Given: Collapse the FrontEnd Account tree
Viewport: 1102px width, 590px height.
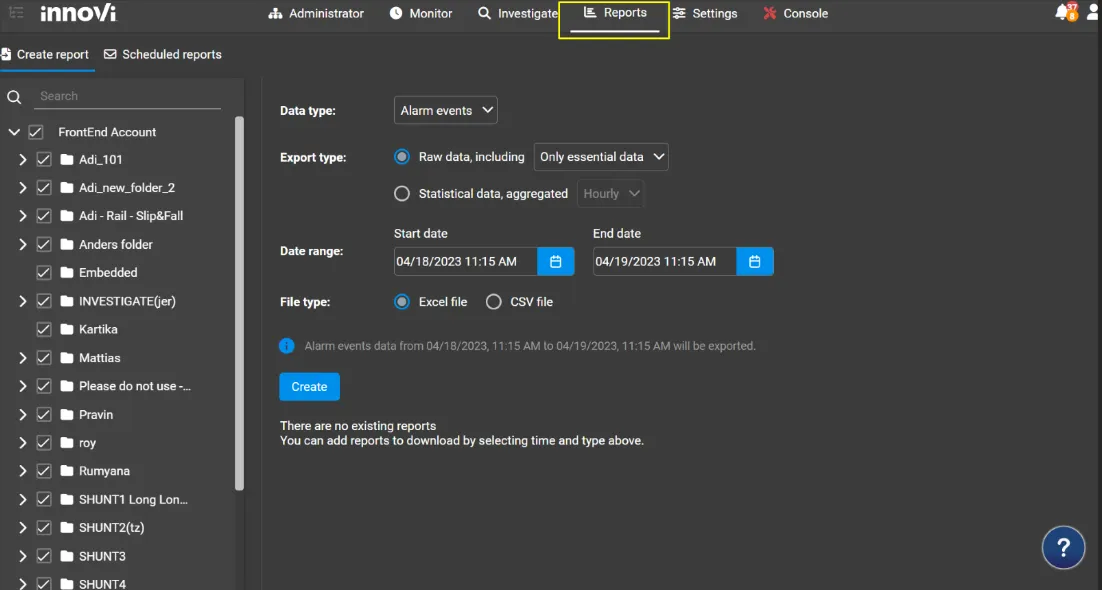Looking at the screenshot, I should 14,132.
